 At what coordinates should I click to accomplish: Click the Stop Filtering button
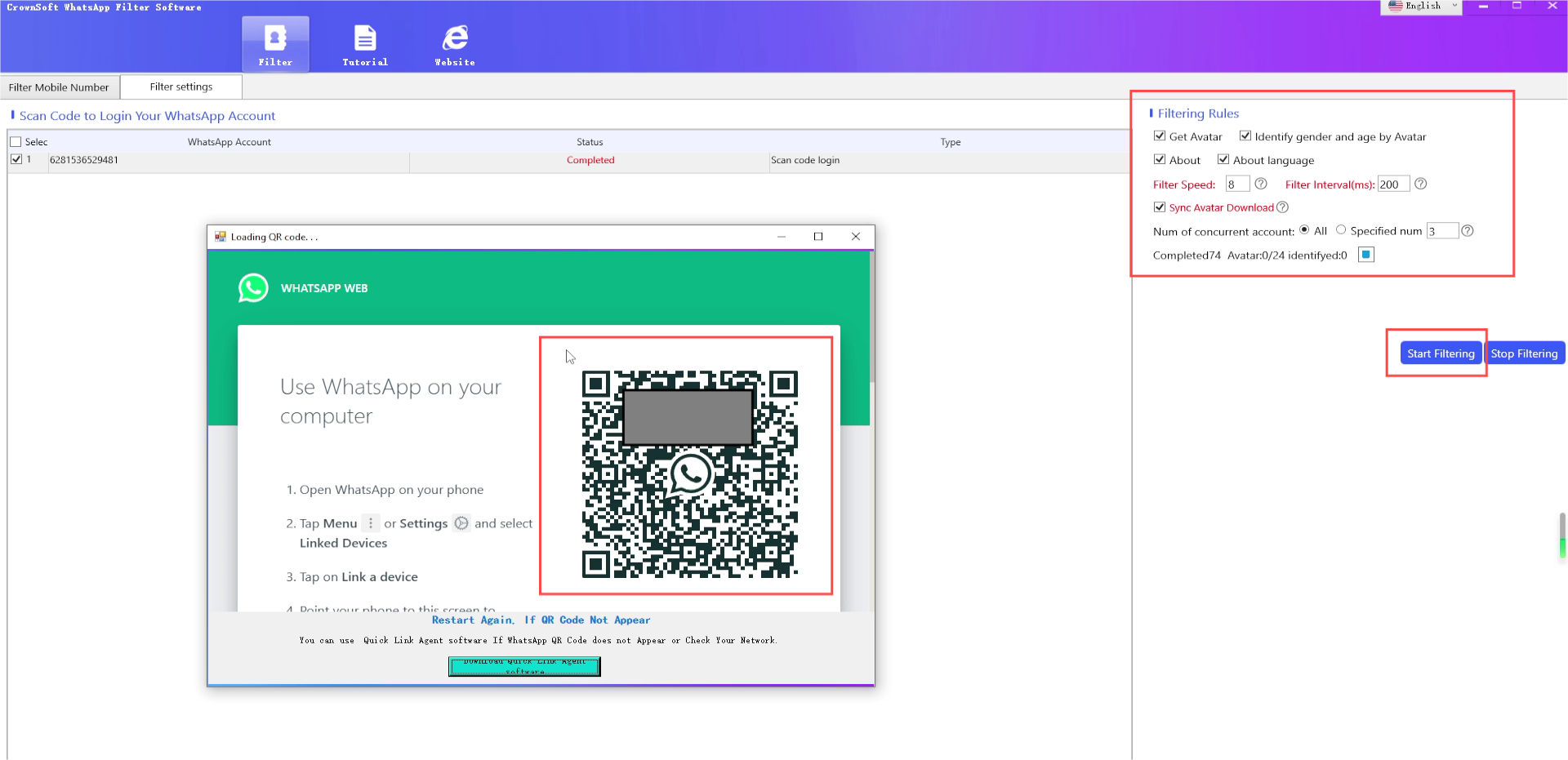(x=1524, y=353)
